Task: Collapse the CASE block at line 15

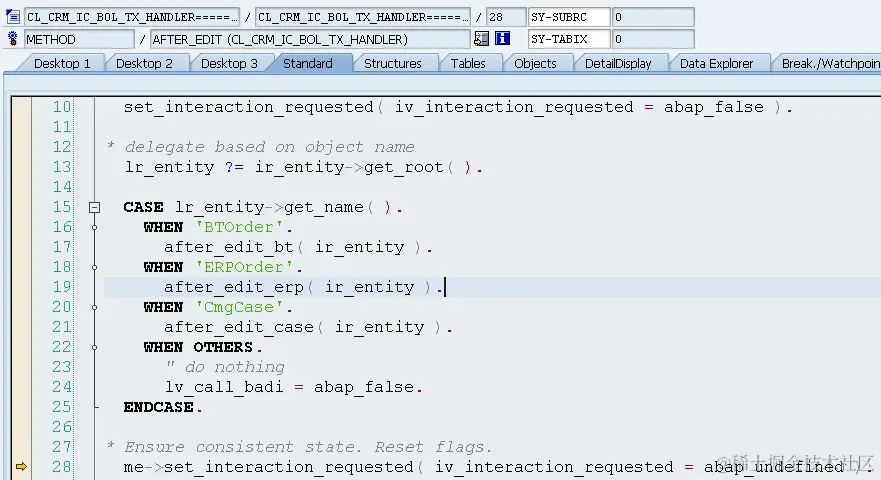Action: [x=94, y=207]
